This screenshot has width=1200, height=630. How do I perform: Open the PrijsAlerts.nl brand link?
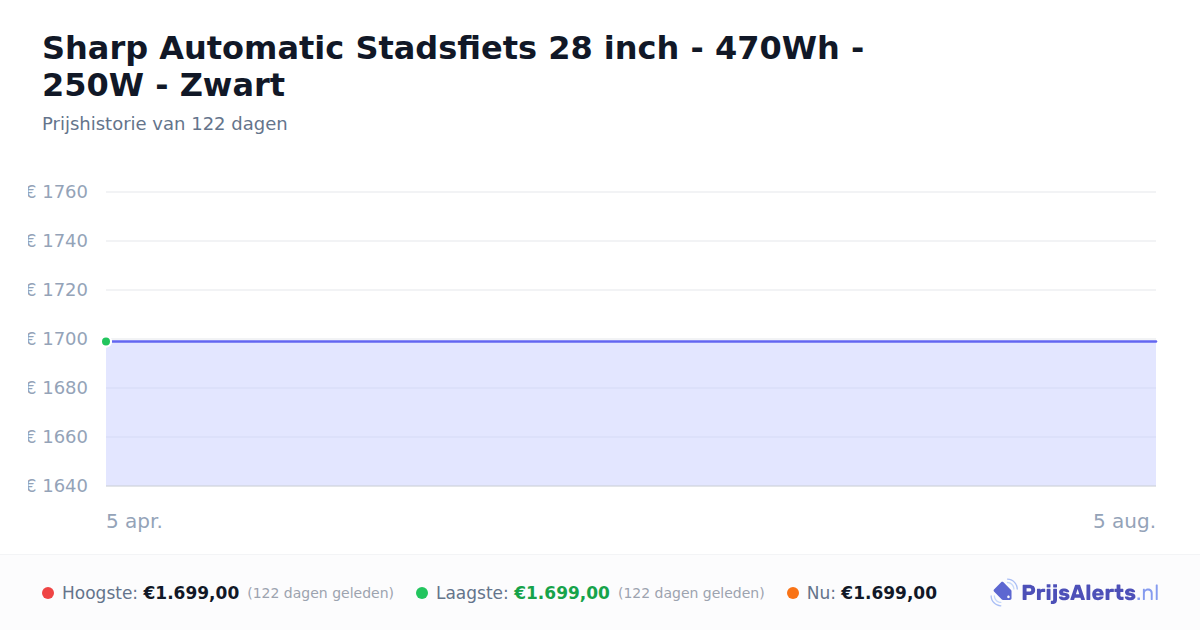[1074, 593]
